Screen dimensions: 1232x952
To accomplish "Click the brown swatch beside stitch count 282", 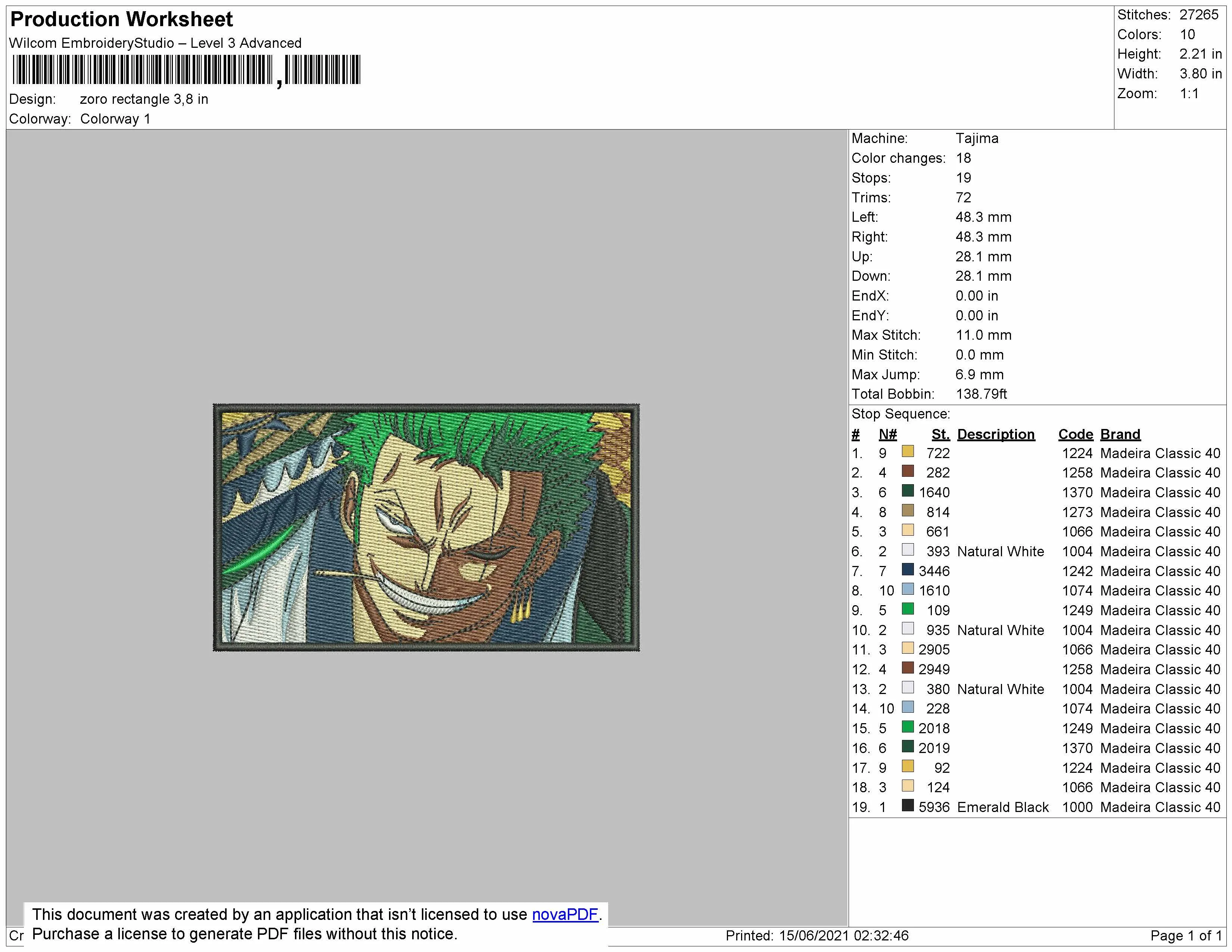I will (908, 471).
